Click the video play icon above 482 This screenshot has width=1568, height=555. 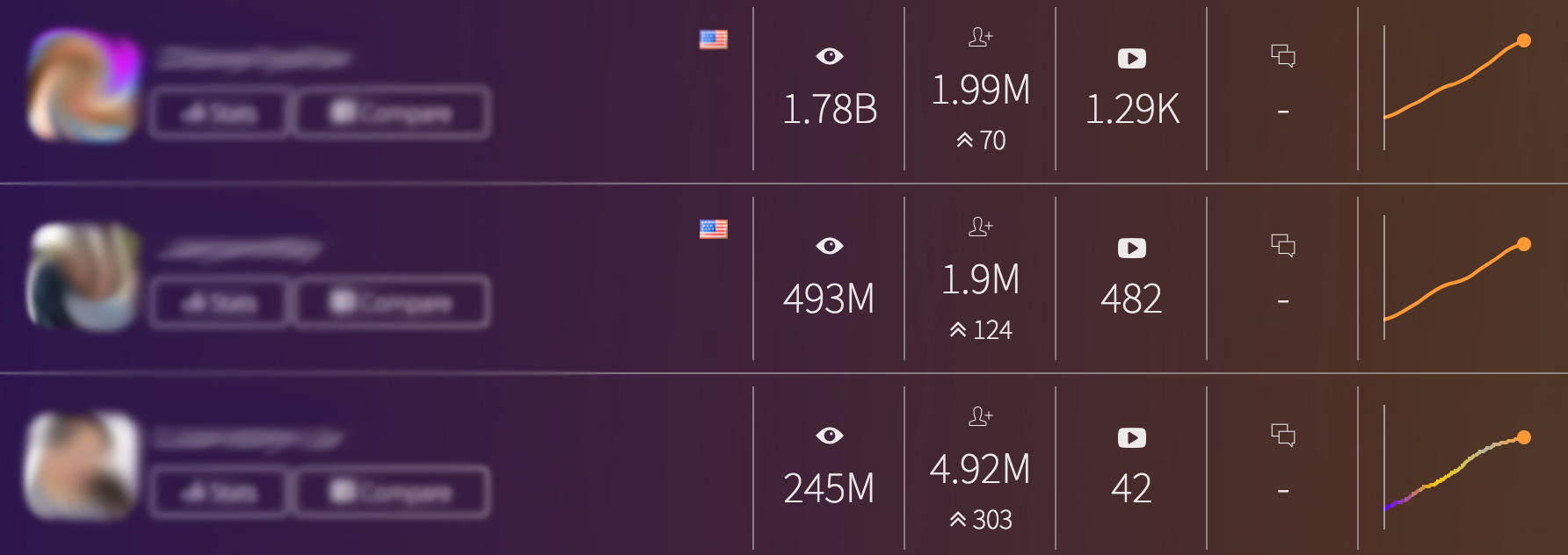click(x=1131, y=249)
